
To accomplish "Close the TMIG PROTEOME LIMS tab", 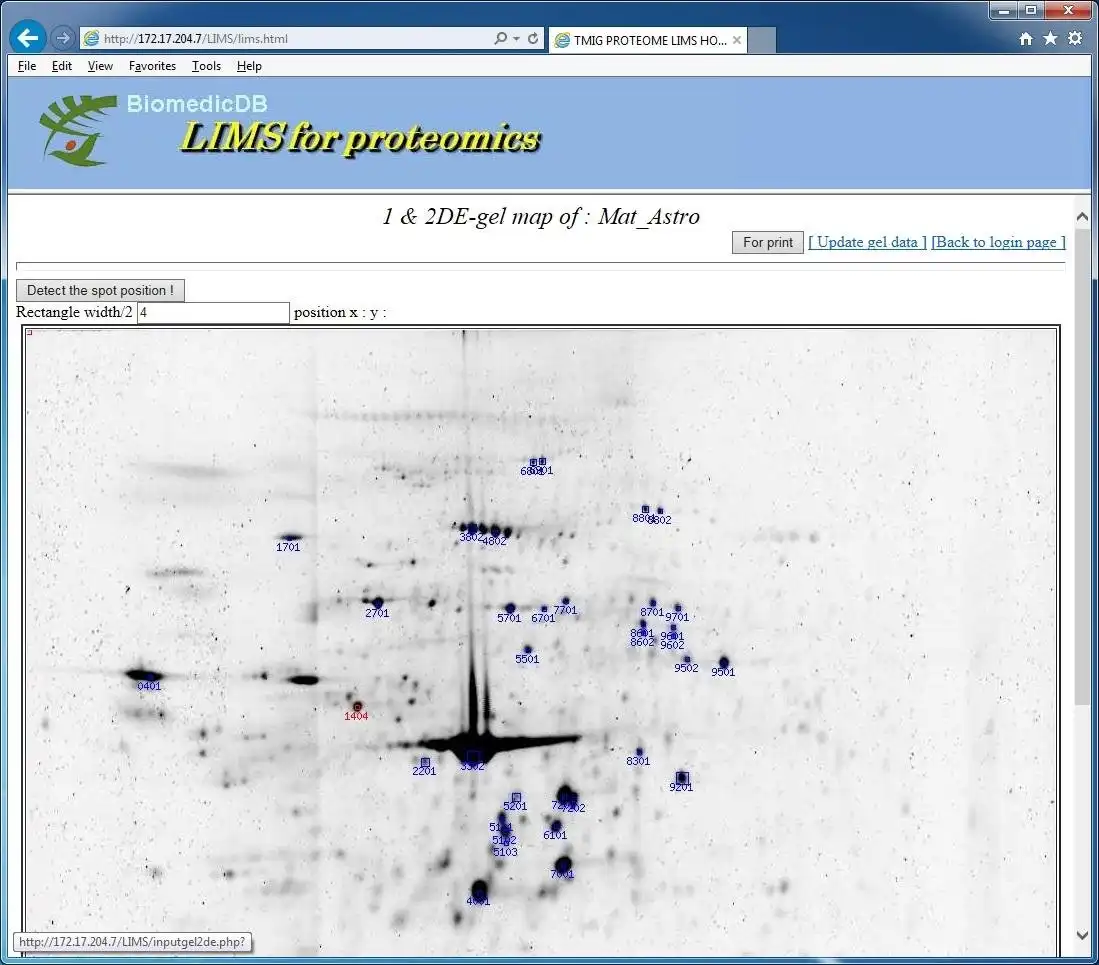I will pos(737,40).
